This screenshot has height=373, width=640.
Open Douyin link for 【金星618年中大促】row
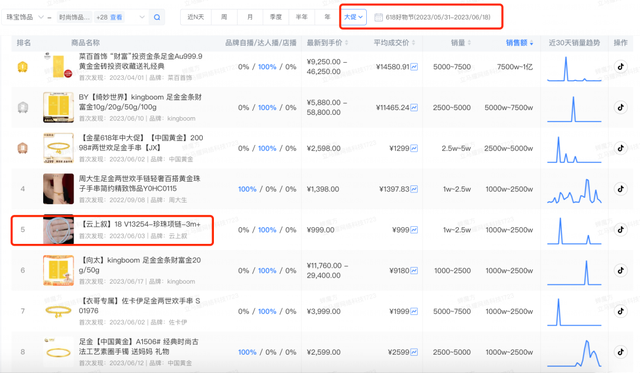pos(620,148)
